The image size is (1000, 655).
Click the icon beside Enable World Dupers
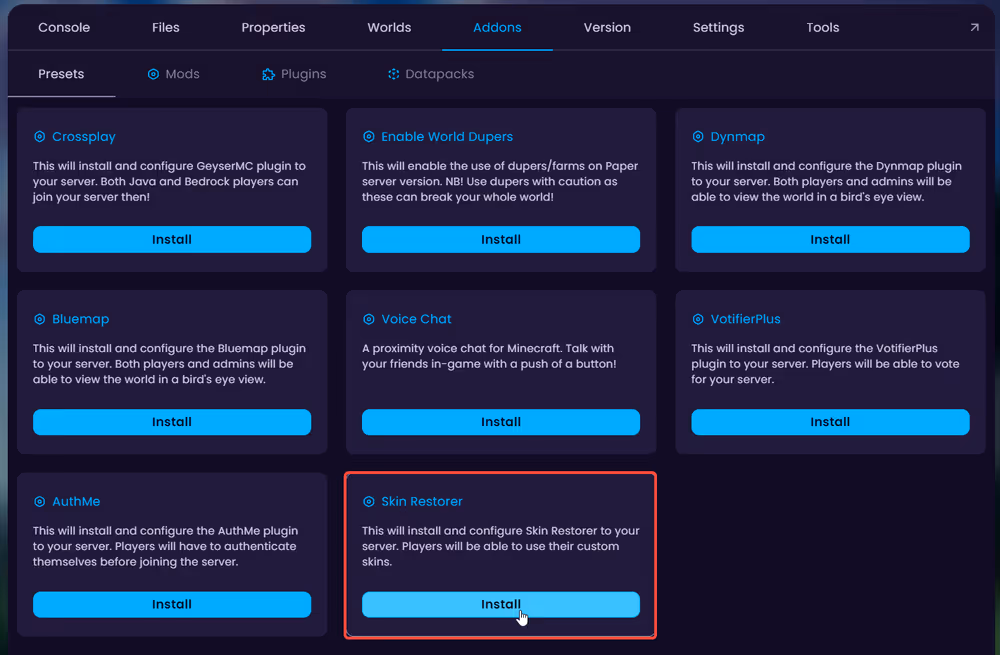coord(369,137)
